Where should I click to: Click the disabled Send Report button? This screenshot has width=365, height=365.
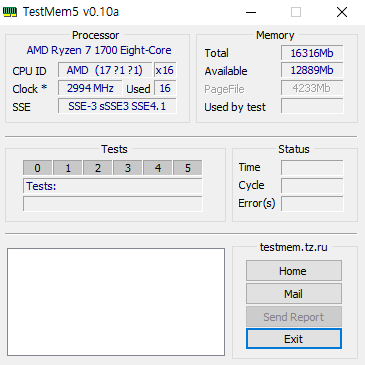click(x=294, y=316)
